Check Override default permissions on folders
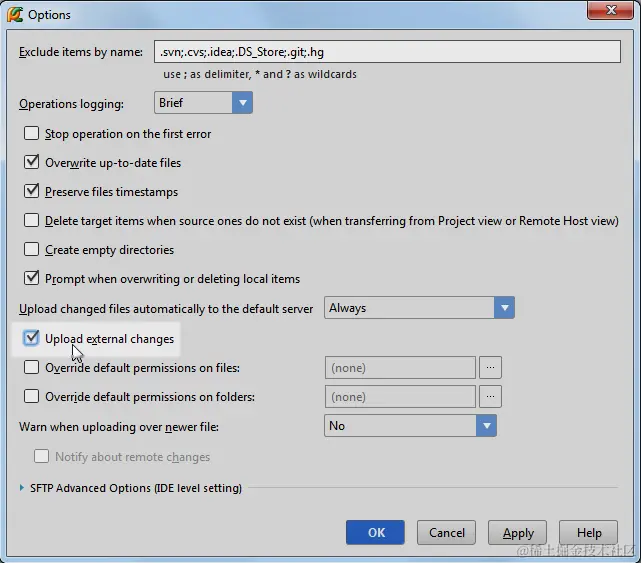The image size is (641, 563). point(31,397)
